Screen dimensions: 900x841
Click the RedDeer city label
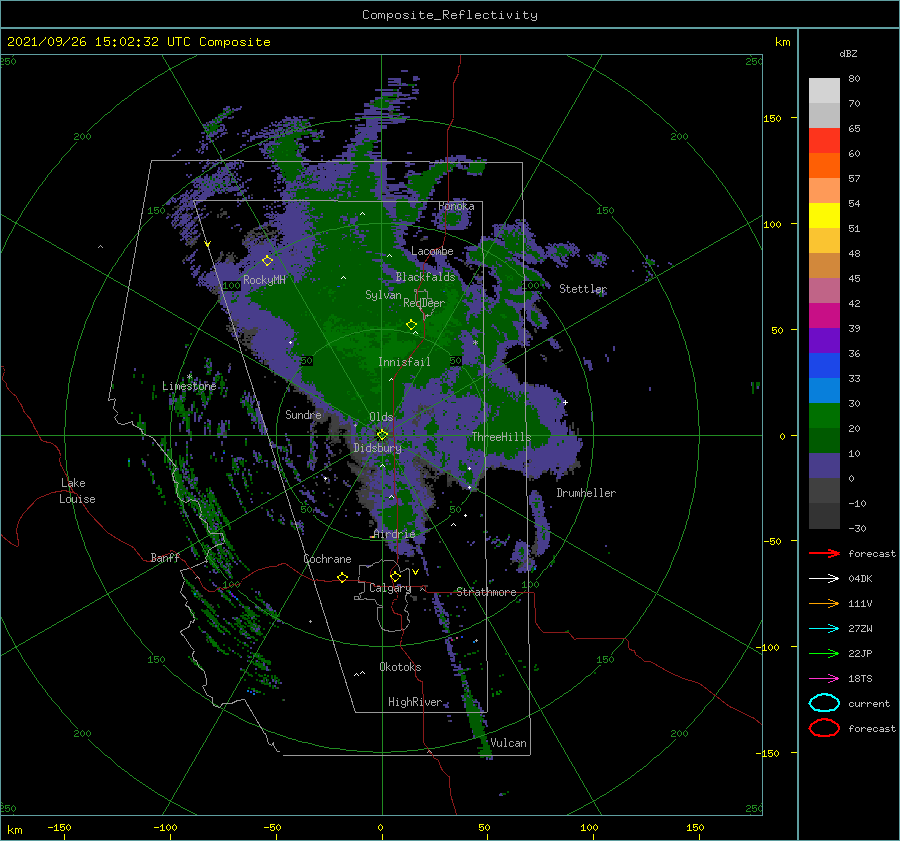[x=424, y=303]
